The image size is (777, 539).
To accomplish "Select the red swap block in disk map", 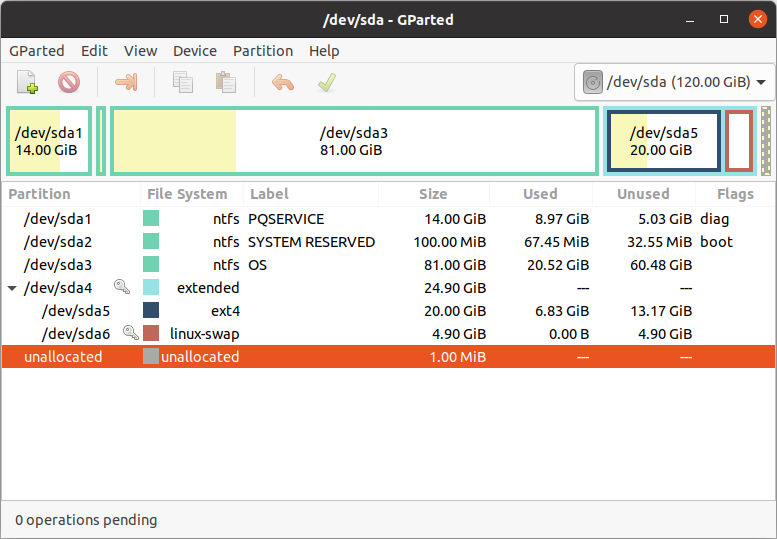I will click(739, 141).
